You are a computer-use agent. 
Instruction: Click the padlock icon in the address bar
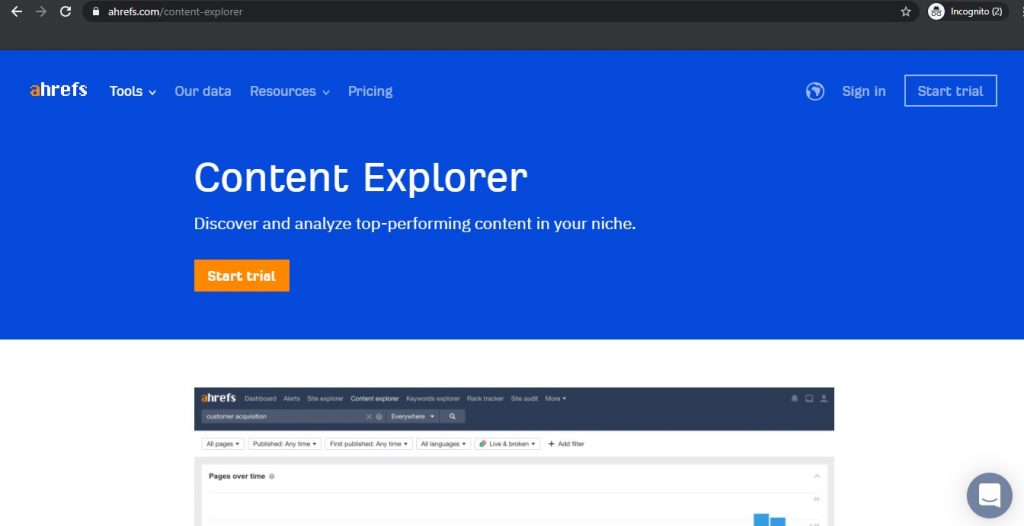click(96, 12)
